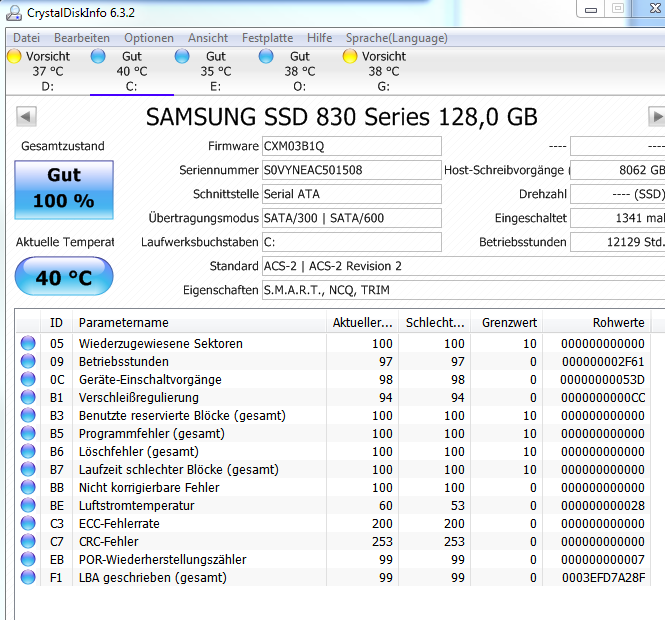Screen dimensions: 665x620
Task: Click the ID column header
Action: 56,323
